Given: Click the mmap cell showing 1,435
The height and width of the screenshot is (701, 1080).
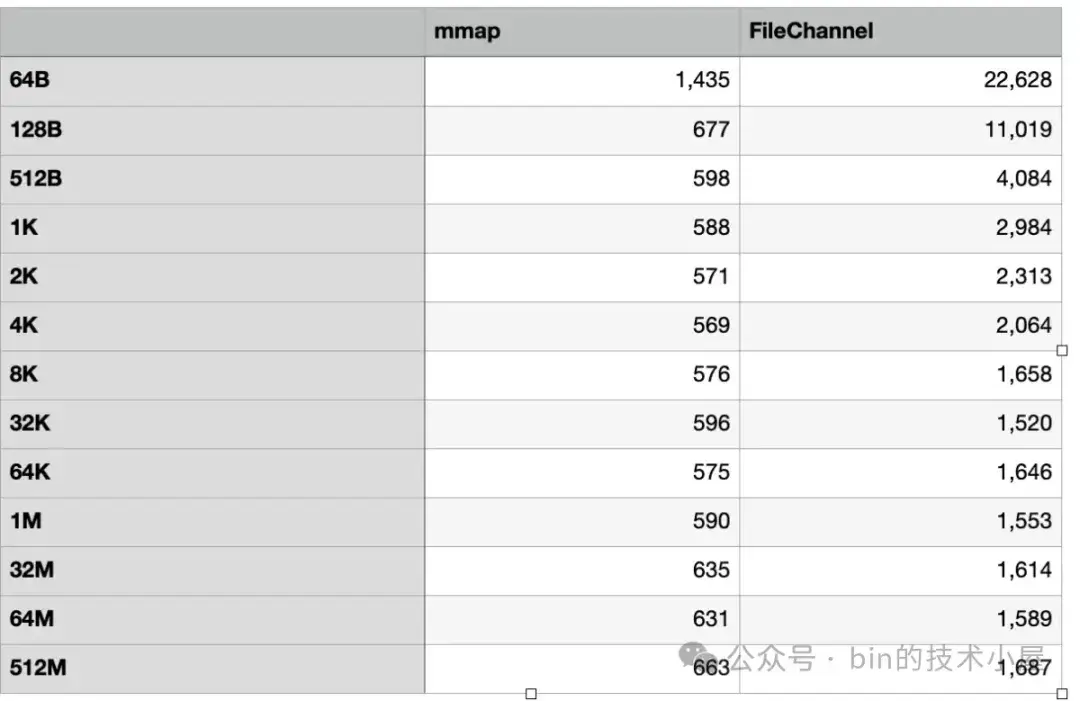Looking at the screenshot, I should 702,81.
